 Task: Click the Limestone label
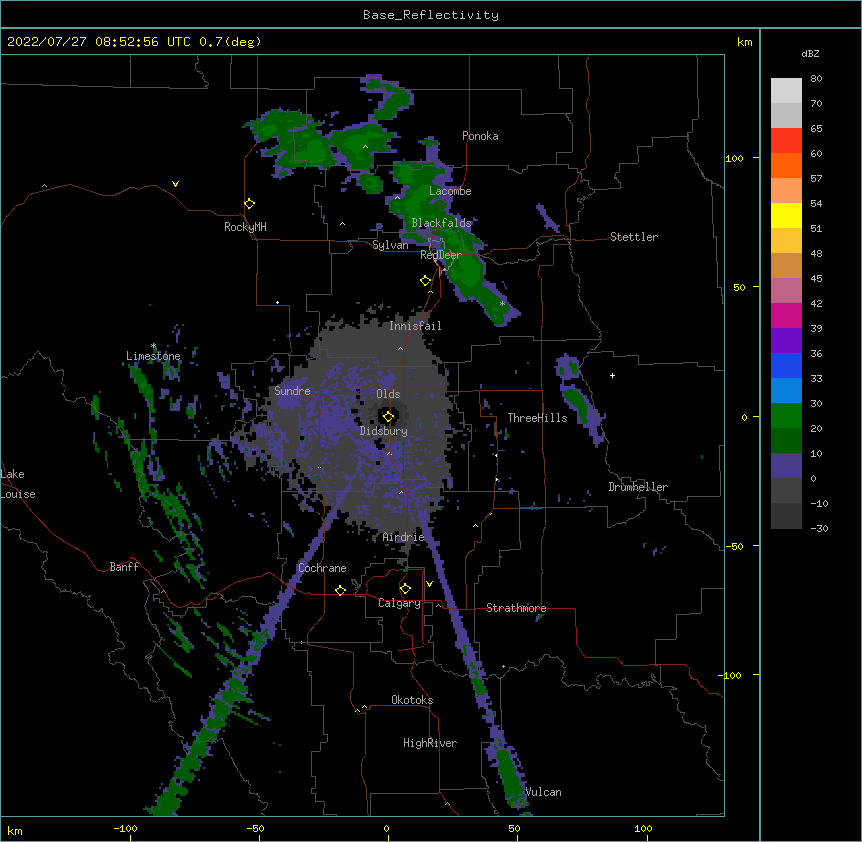coord(153,356)
